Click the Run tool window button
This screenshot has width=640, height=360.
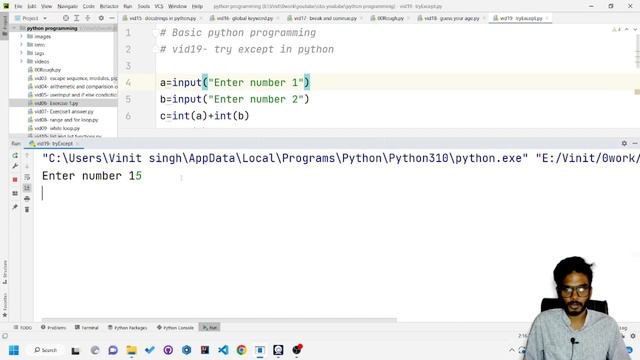coord(210,327)
